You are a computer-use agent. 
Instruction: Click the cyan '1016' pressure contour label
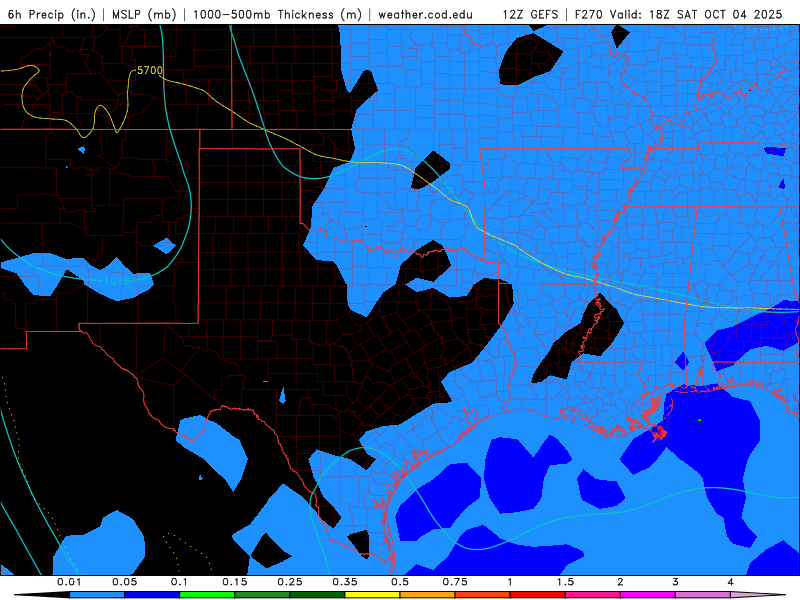coord(117,281)
